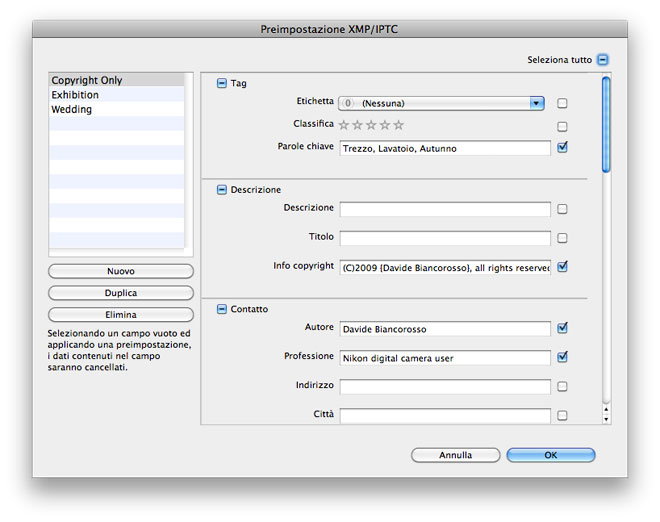Click the Elimina button
Screen dimensions: 660x522
click(121, 314)
